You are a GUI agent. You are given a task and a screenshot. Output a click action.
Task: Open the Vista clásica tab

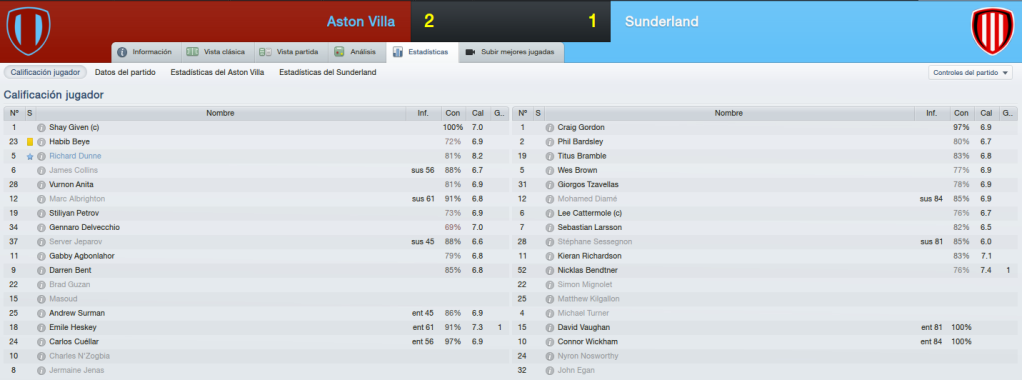pyautogui.click(x=216, y=51)
